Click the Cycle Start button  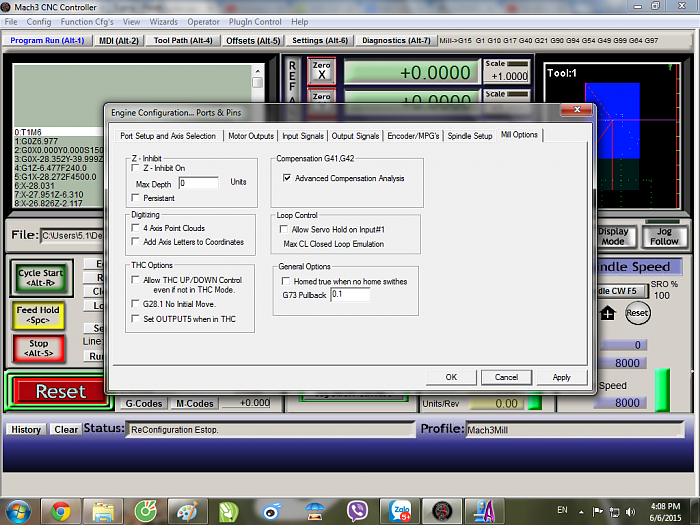(x=41, y=278)
